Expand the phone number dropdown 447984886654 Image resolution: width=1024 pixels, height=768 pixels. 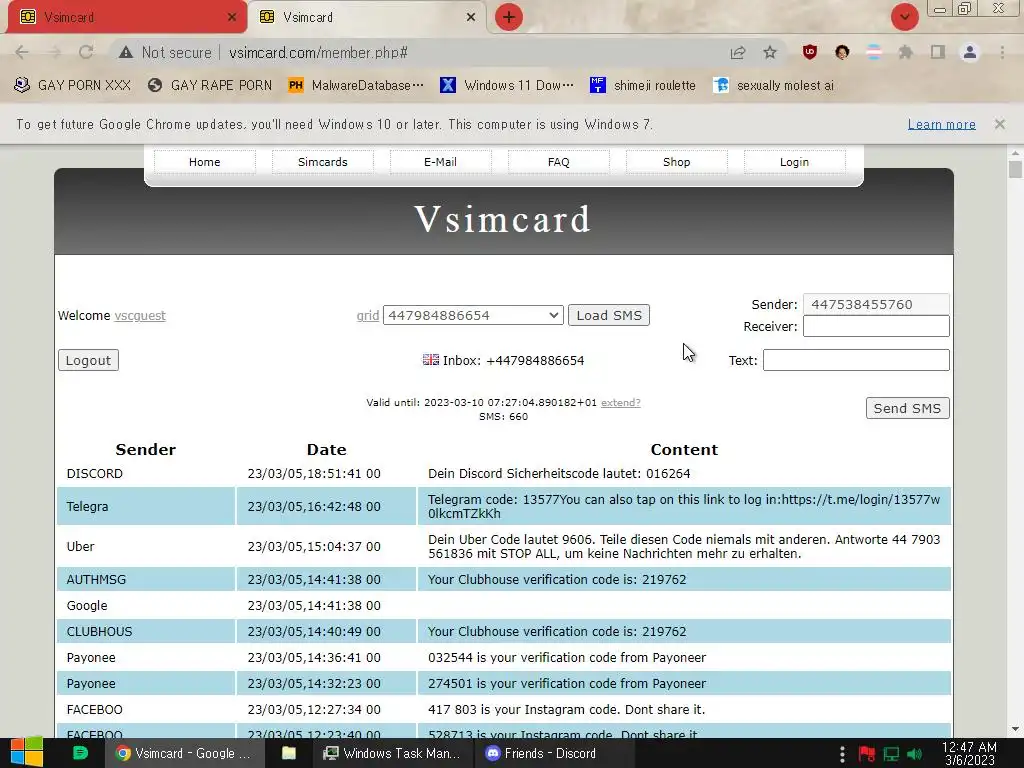(x=473, y=315)
